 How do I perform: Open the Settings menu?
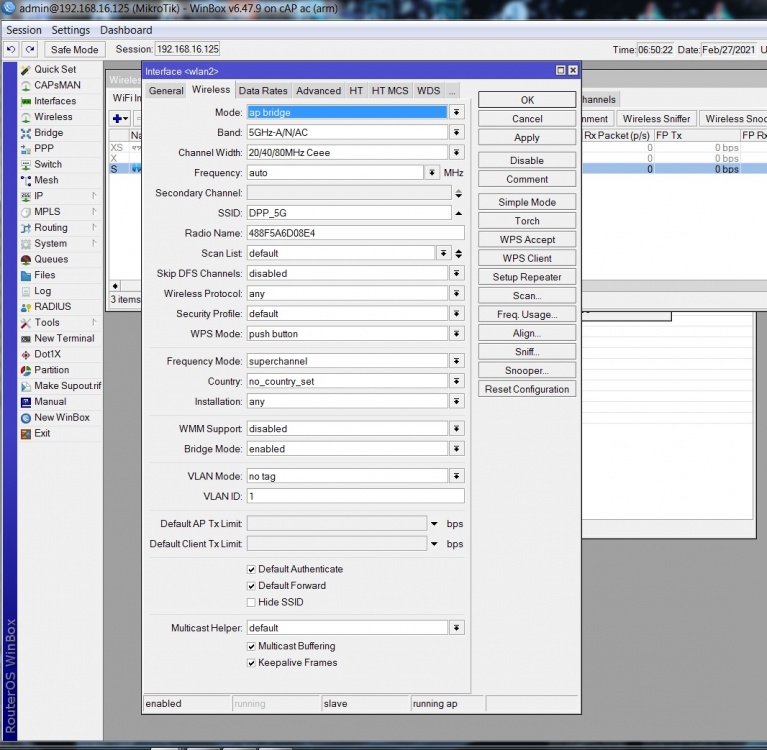(70, 30)
